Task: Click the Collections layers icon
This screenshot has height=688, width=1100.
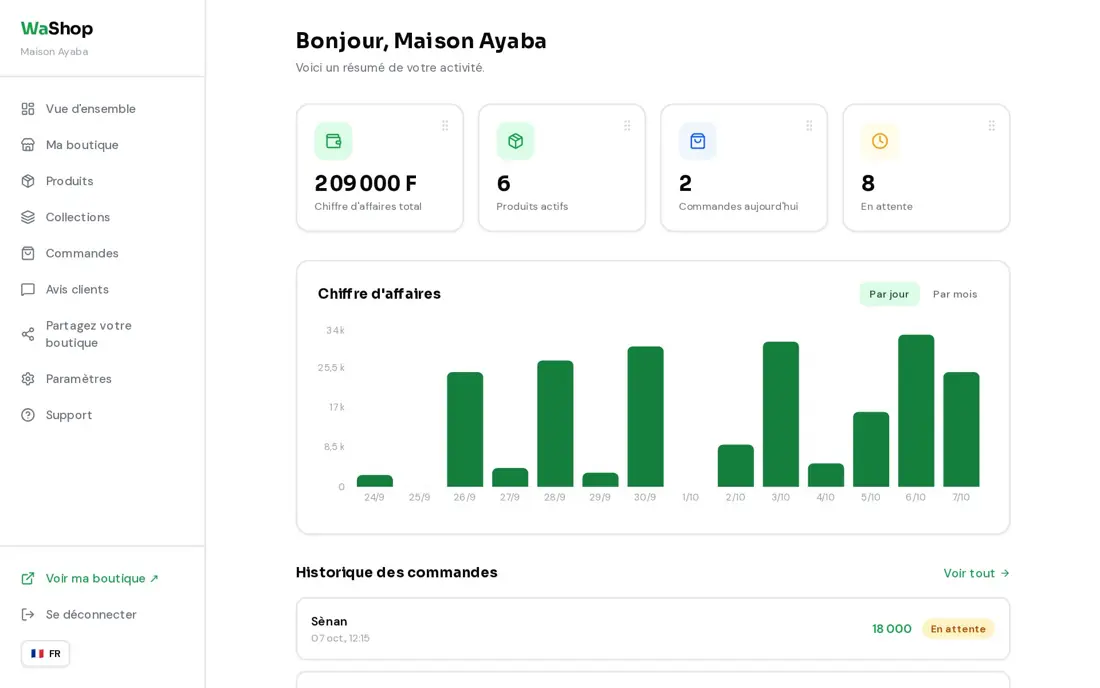Action: [x=28, y=217]
